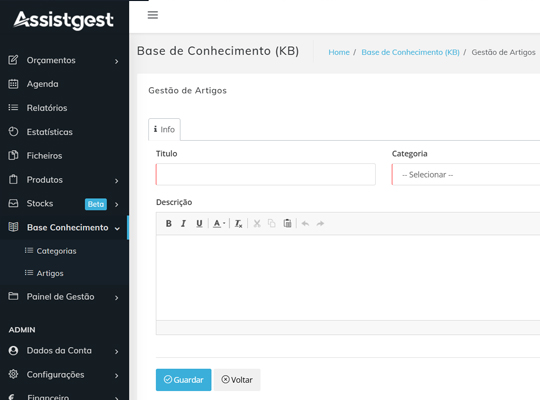This screenshot has height=400, width=540.
Task: Follow the Home breadcrumb link
Action: [339, 52]
